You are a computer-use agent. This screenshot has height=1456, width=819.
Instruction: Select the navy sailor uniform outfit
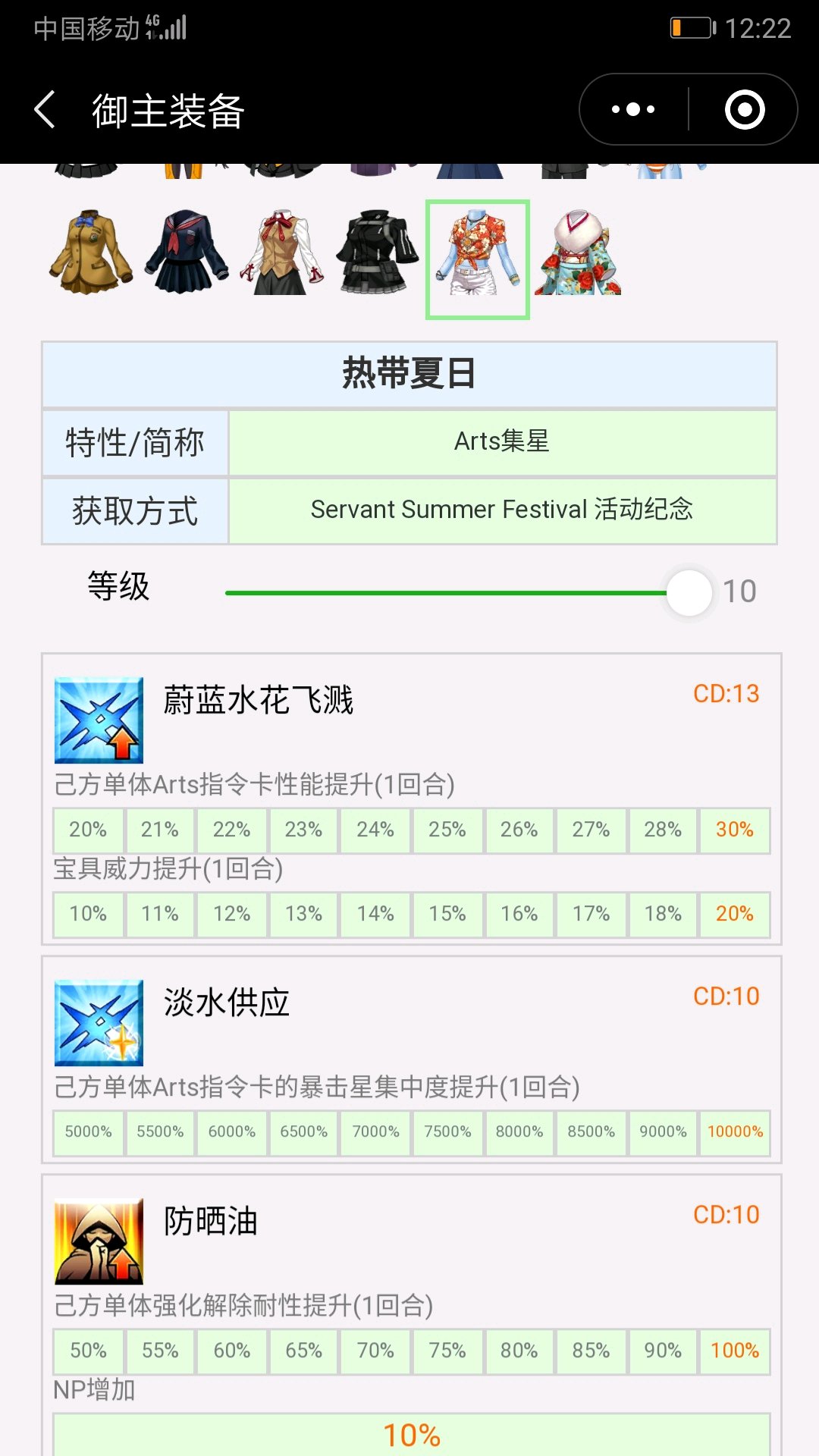point(186,253)
